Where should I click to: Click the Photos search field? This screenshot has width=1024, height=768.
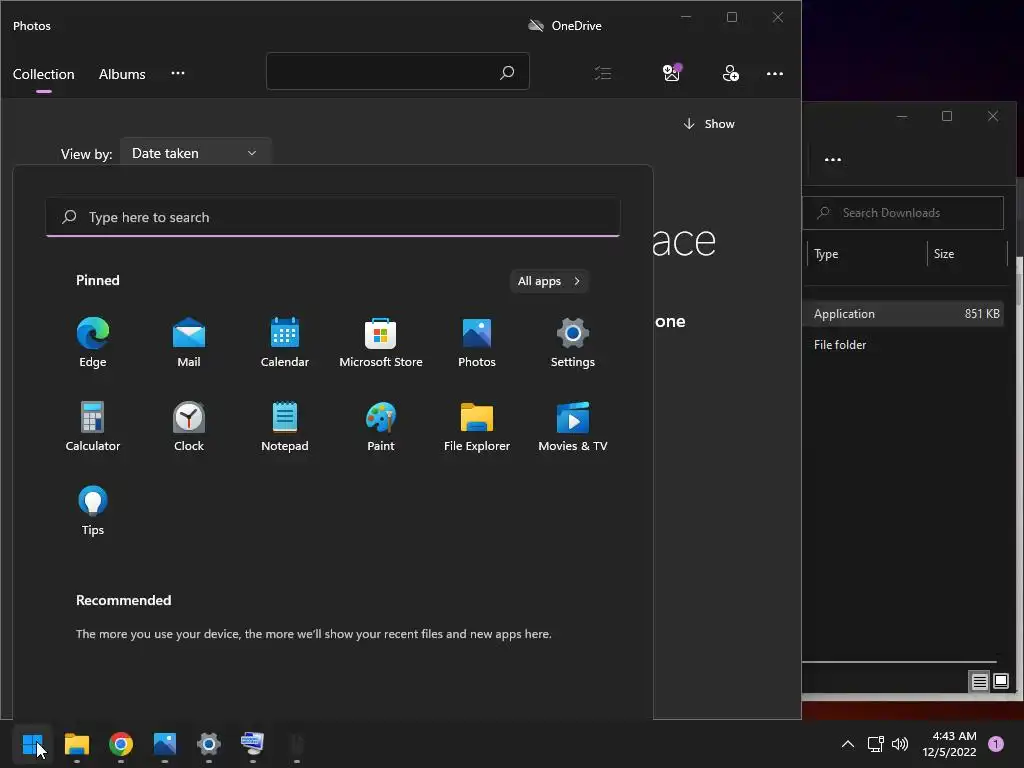[x=398, y=71]
